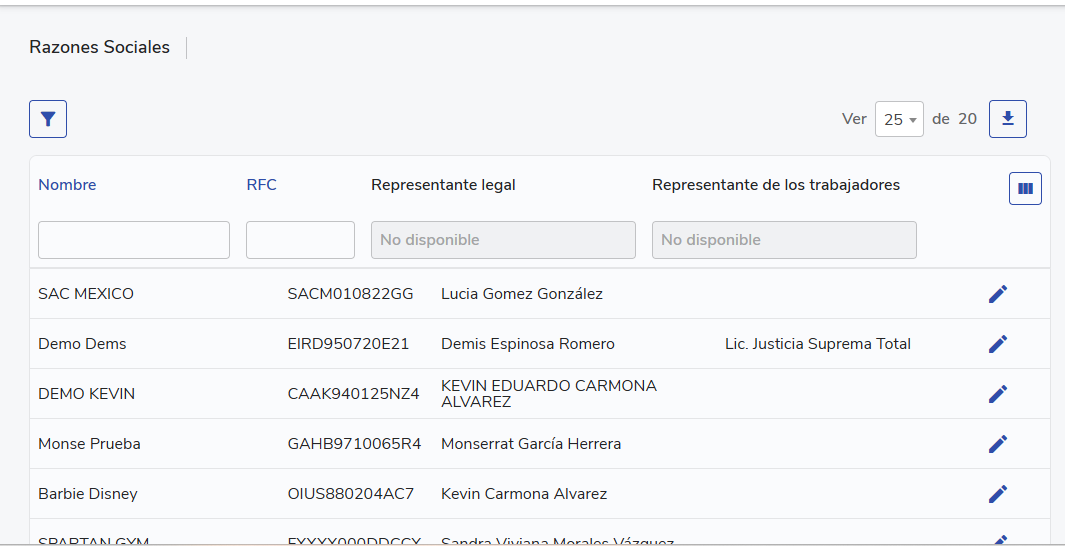The width and height of the screenshot is (1065, 546).
Task: Open the column visibility selector icon
Action: [1025, 188]
